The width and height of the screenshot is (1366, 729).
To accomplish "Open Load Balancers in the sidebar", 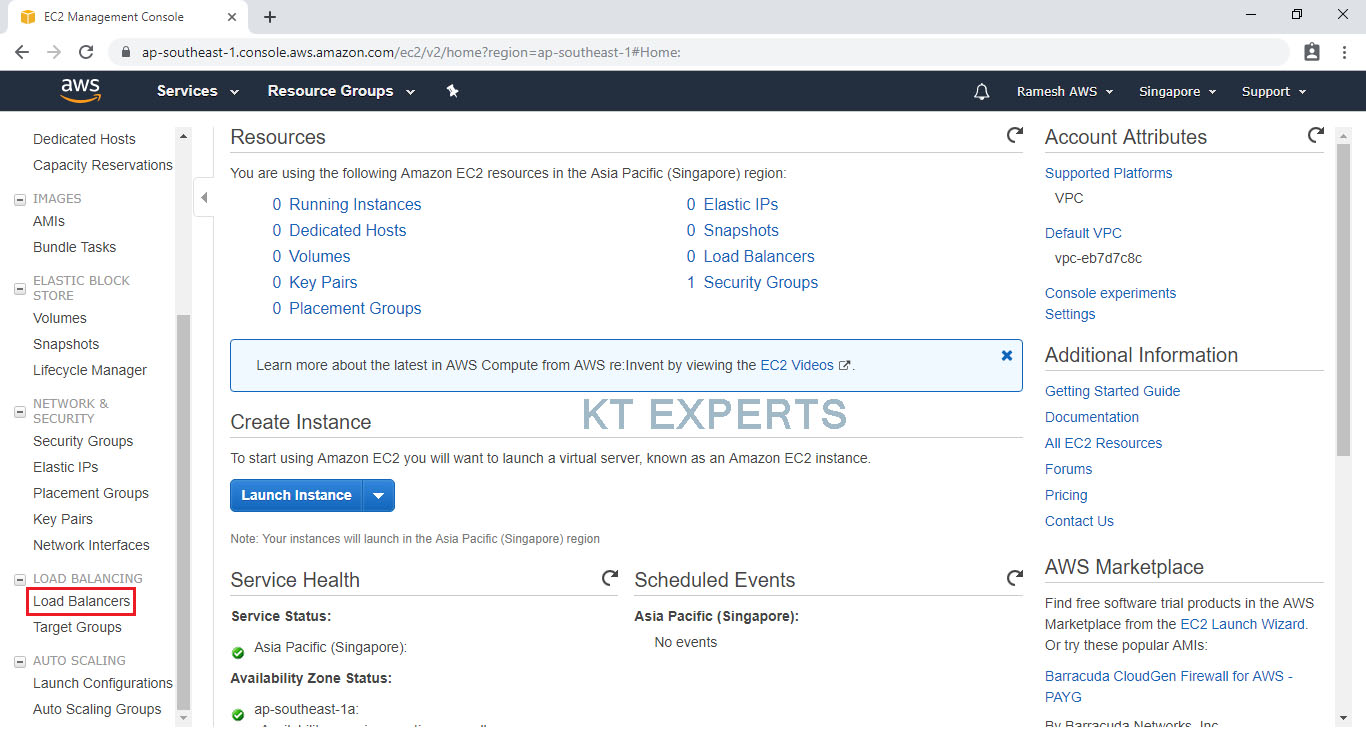I will pyautogui.click(x=81, y=601).
